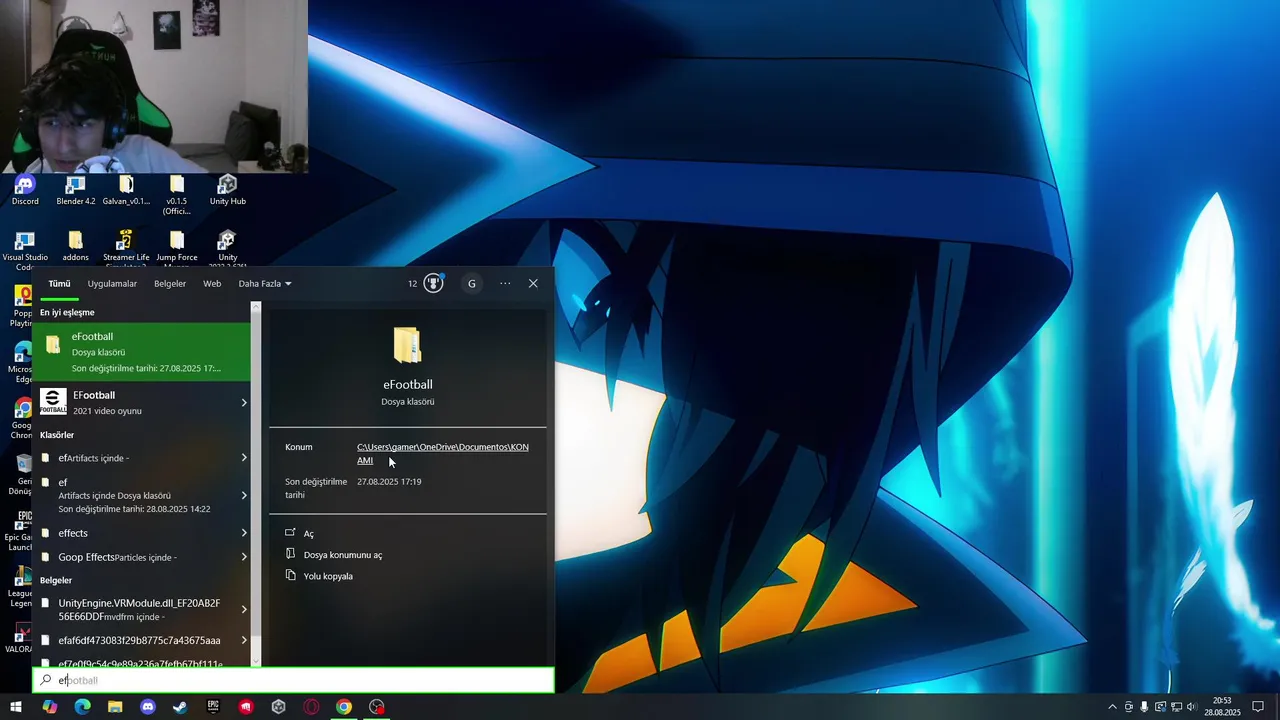Switch to the Uygulamalar search tab
This screenshot has width=1280, height=720.
pos(112,283)
